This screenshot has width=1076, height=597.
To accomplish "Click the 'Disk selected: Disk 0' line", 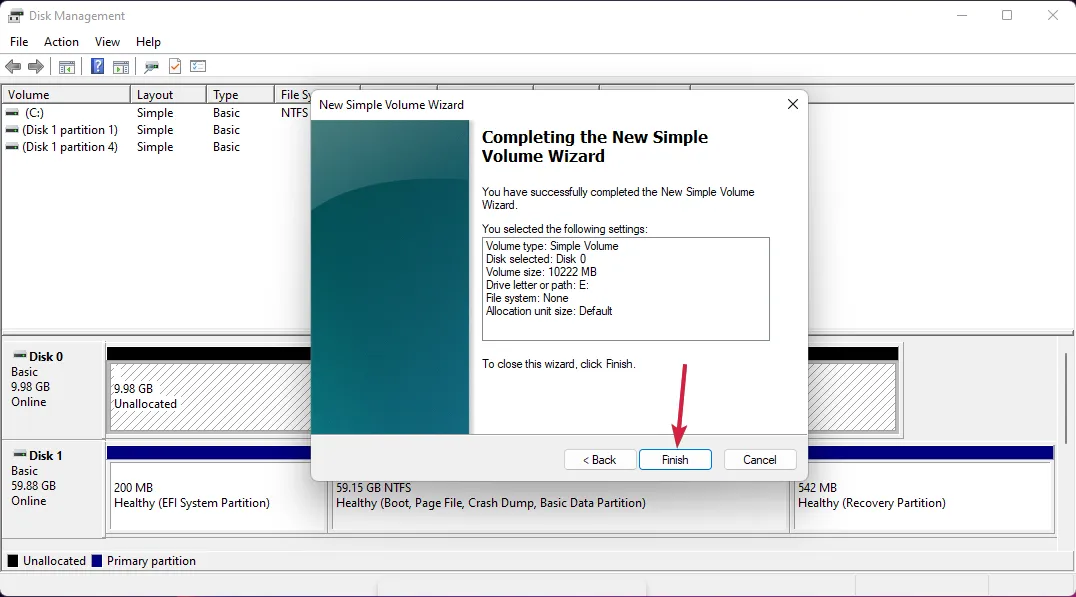I will coord(536,259).
